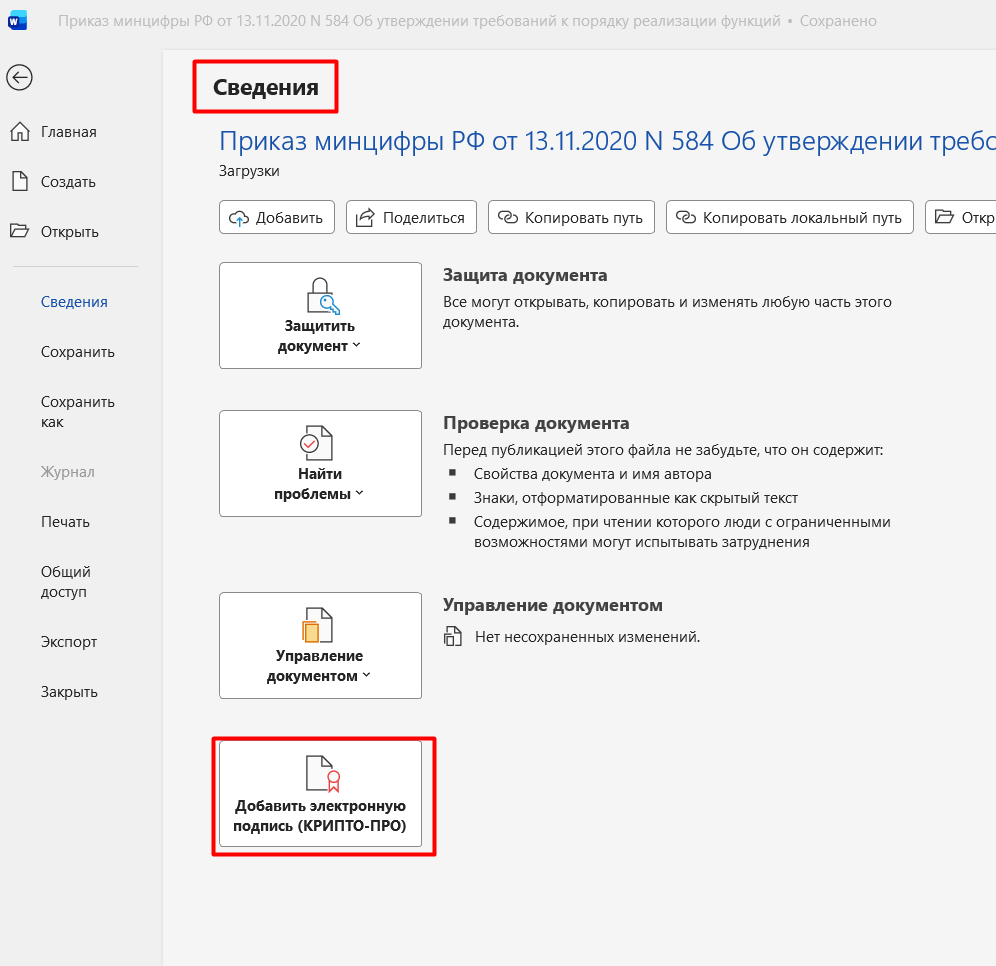
Task: Select Сохранить как in sidebar
Action: 77,412
